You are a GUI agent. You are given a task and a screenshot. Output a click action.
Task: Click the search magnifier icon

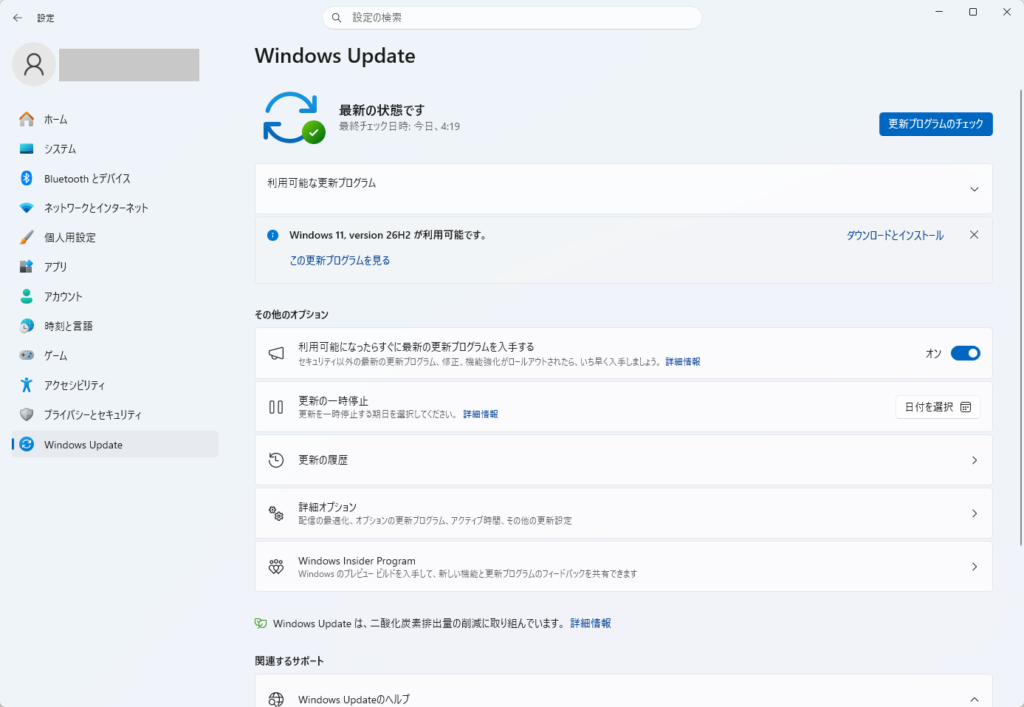[336, 18]
